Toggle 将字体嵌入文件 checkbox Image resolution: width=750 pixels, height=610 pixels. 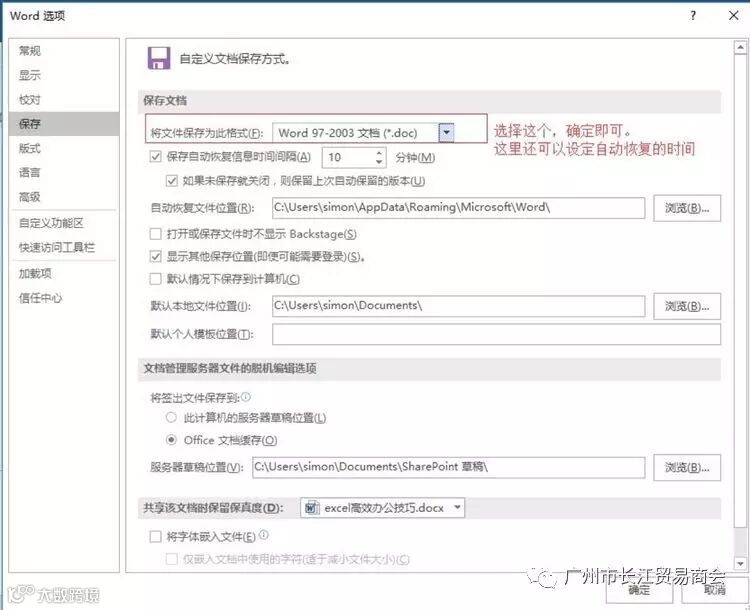tap(155, 536)
